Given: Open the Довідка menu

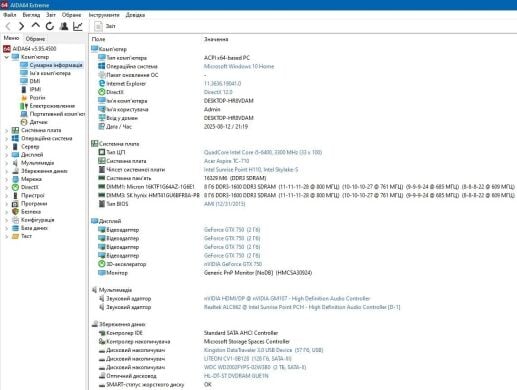Looking at the screenshot, I should pos(135,15).
